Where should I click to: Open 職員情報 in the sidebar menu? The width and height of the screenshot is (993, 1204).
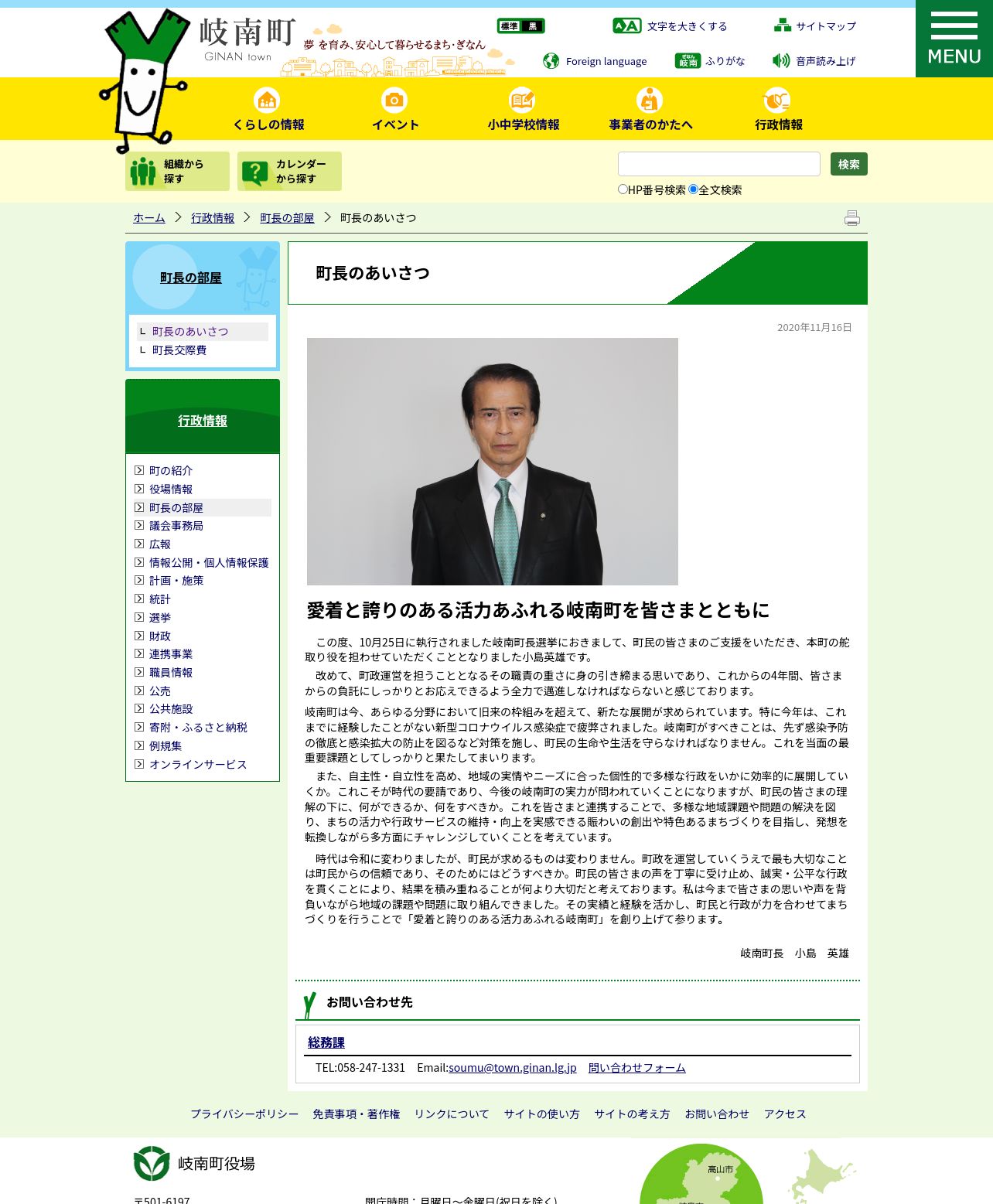(171, 672)
